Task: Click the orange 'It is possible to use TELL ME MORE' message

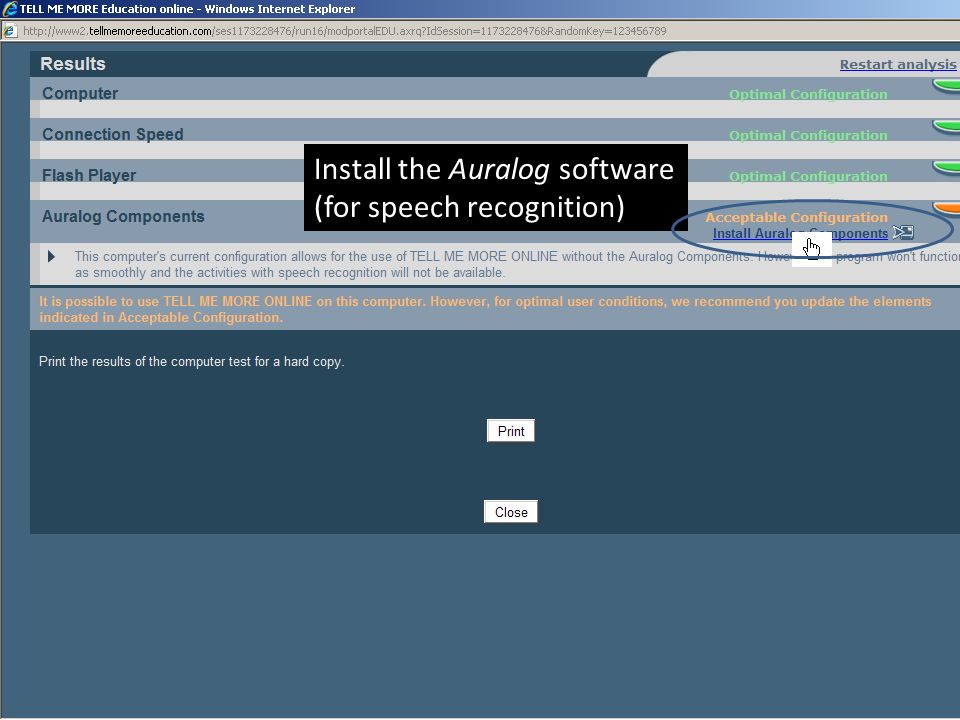Action: click(x=485, y=309)
